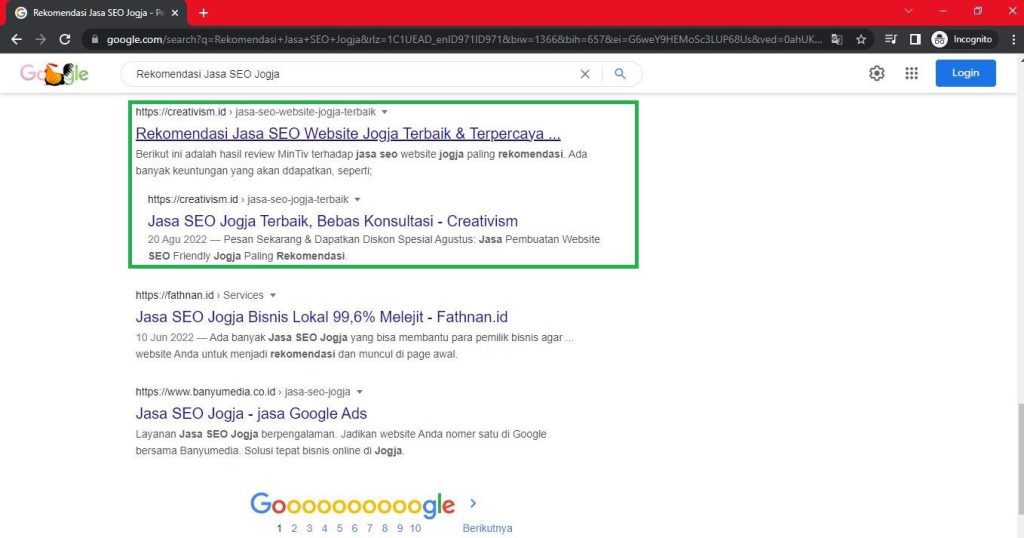The height and width of the screenshot is (538, 1024).
Task: Open the media control icon in the toolbar
Action: pos(891,39)
